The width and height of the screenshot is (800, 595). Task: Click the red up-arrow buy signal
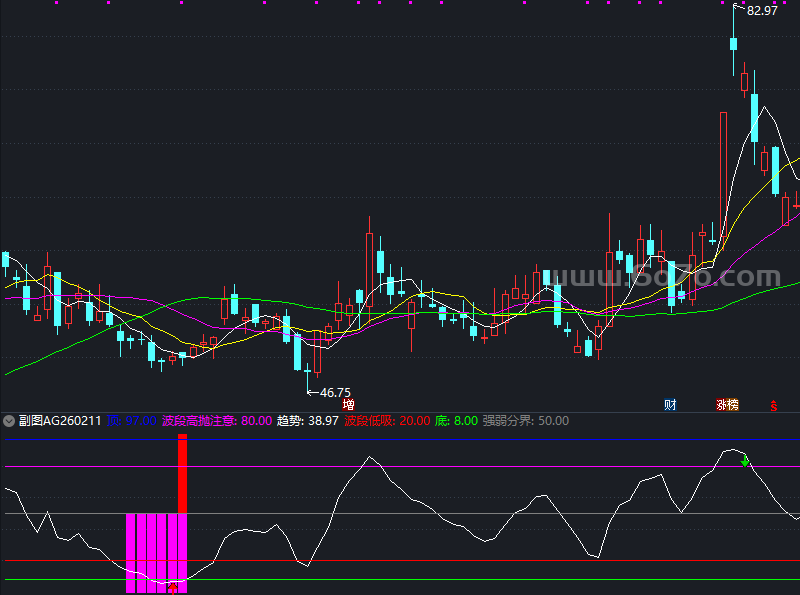point(173,587)
